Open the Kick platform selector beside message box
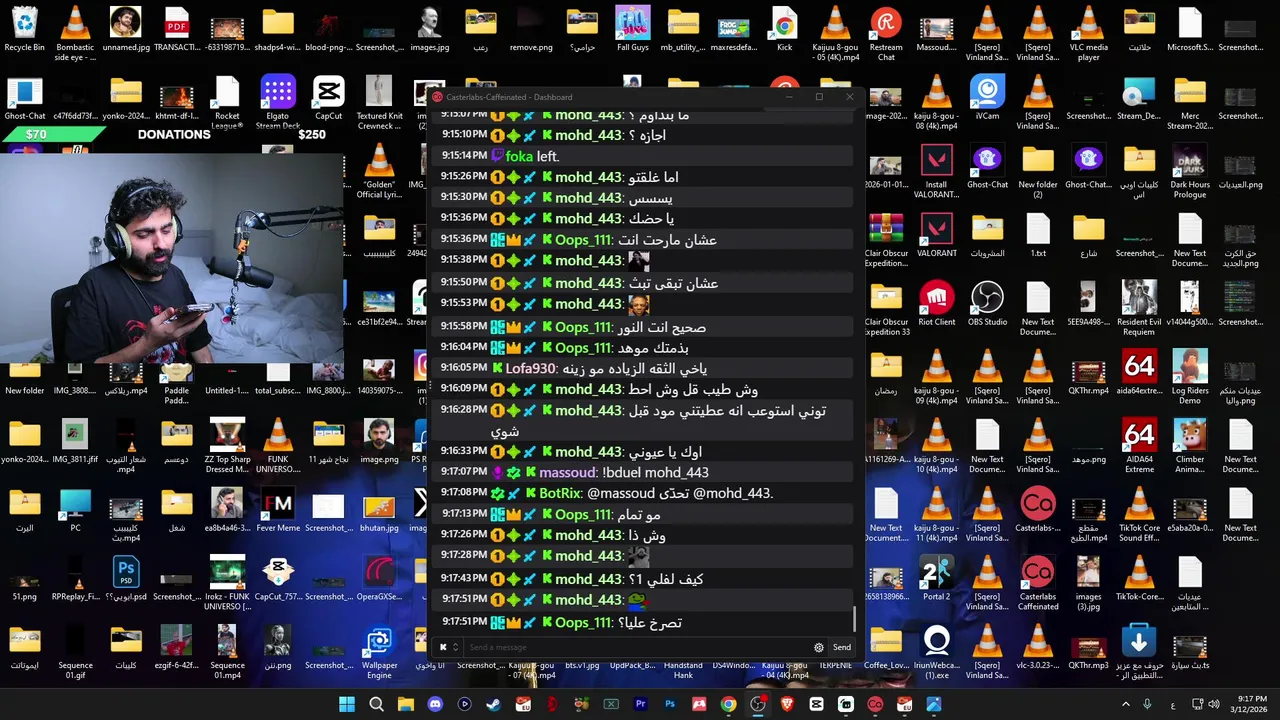 (448, 647)
